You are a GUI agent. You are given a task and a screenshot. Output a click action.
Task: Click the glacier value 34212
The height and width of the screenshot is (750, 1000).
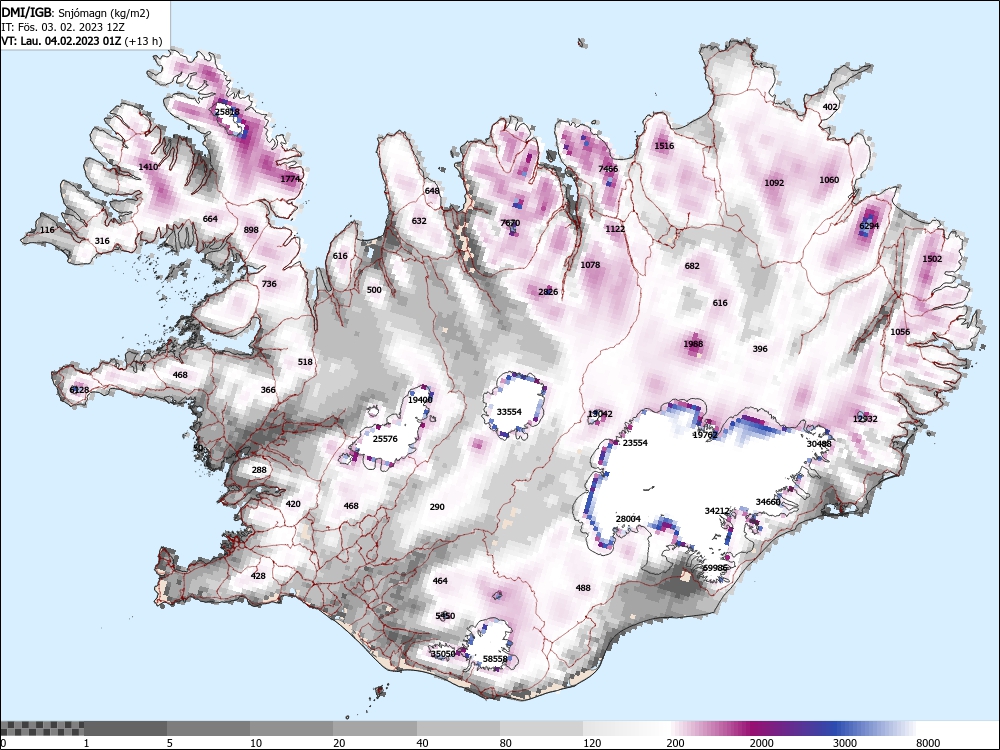click(x=717, y=511)
